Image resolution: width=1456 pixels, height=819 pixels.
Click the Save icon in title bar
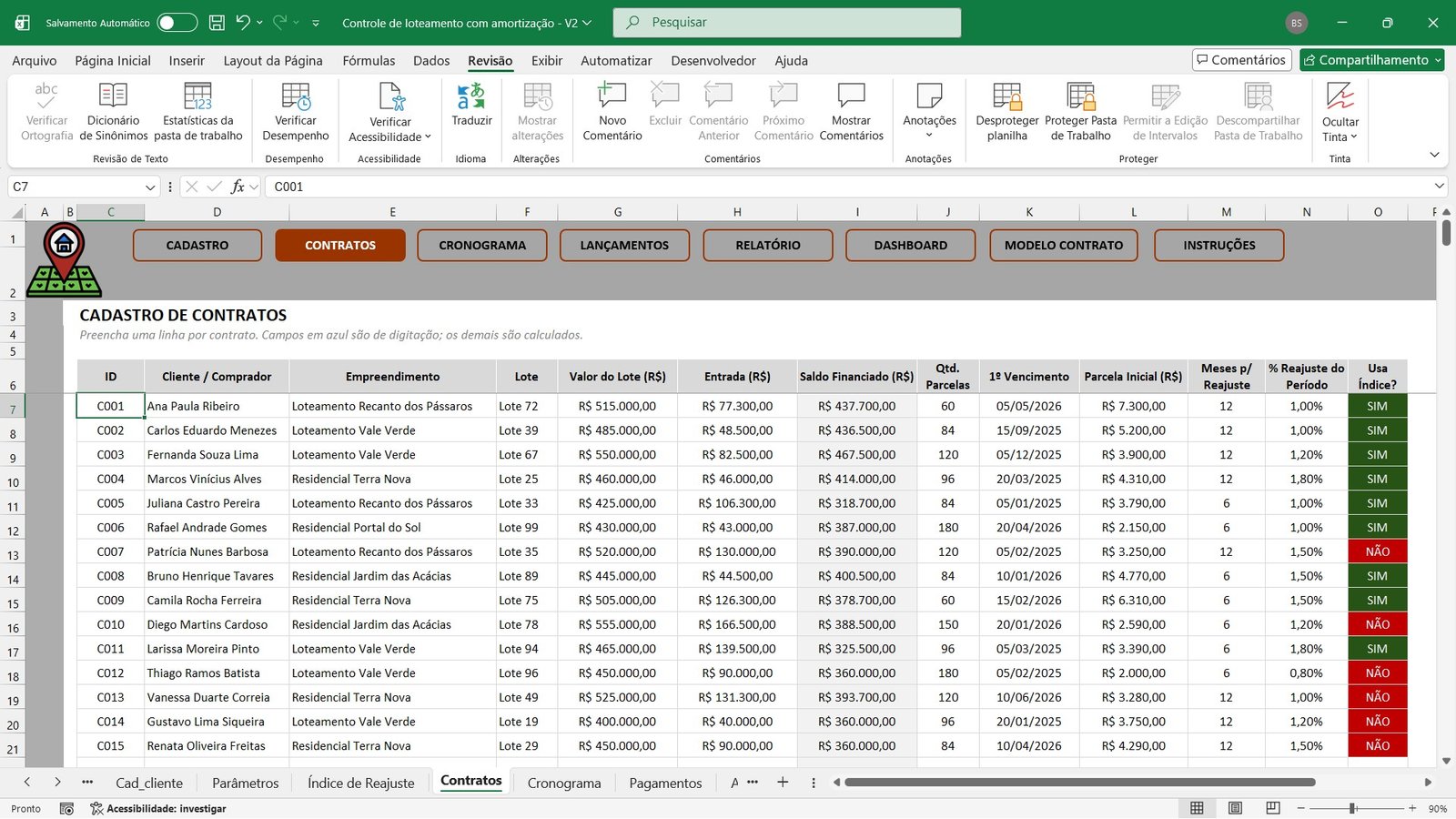click(x=217, y=23)
